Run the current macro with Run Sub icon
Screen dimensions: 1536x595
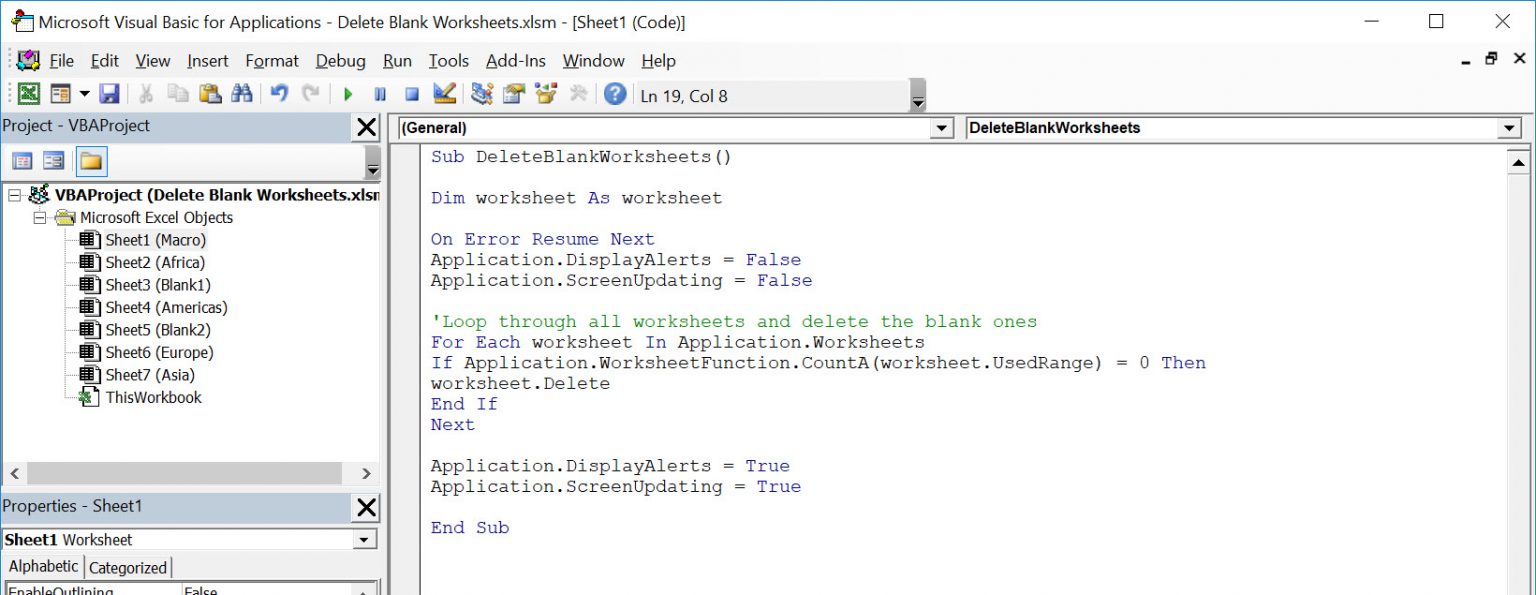click(347, 93)
